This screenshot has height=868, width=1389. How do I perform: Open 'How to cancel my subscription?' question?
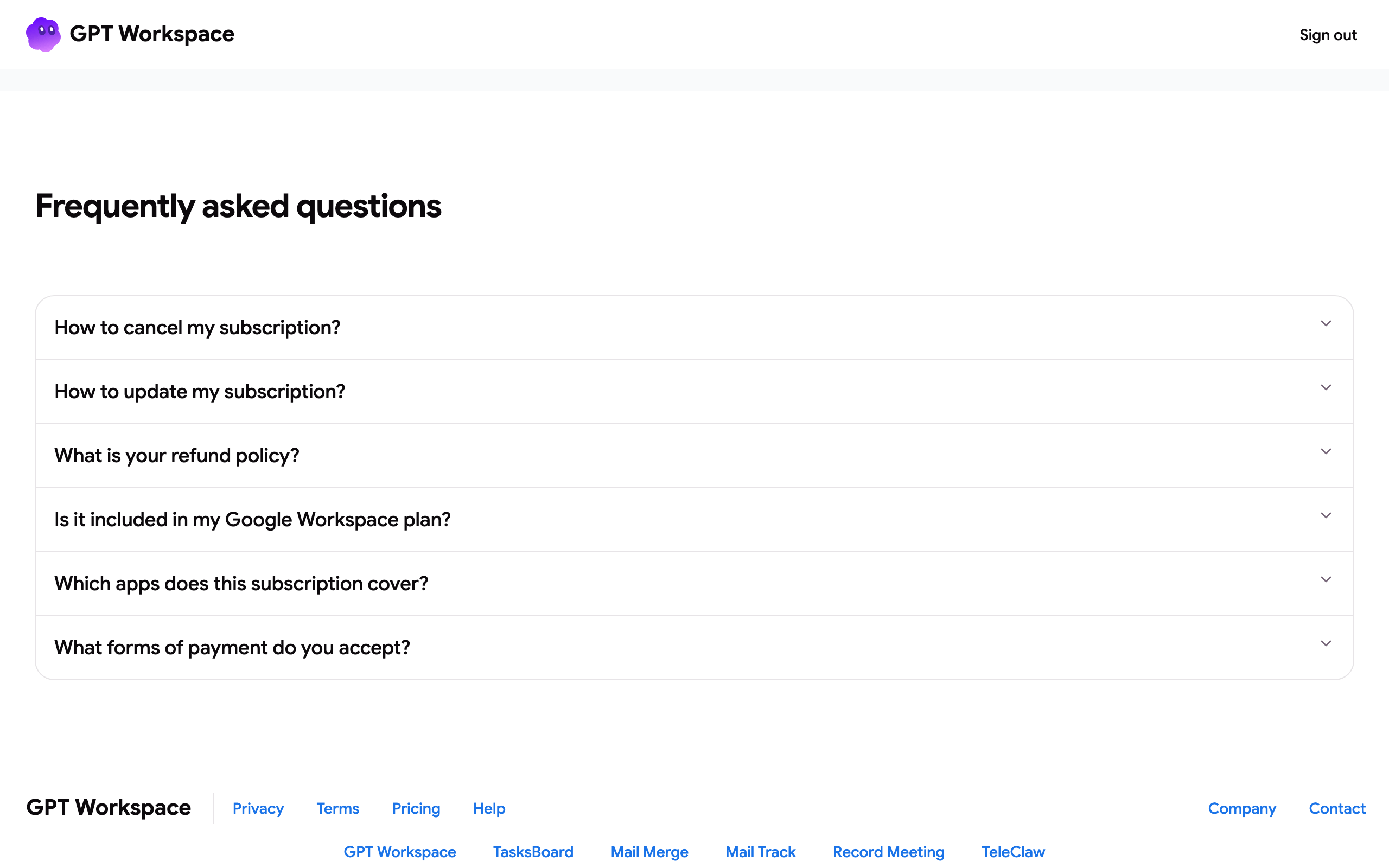point(694,328)
